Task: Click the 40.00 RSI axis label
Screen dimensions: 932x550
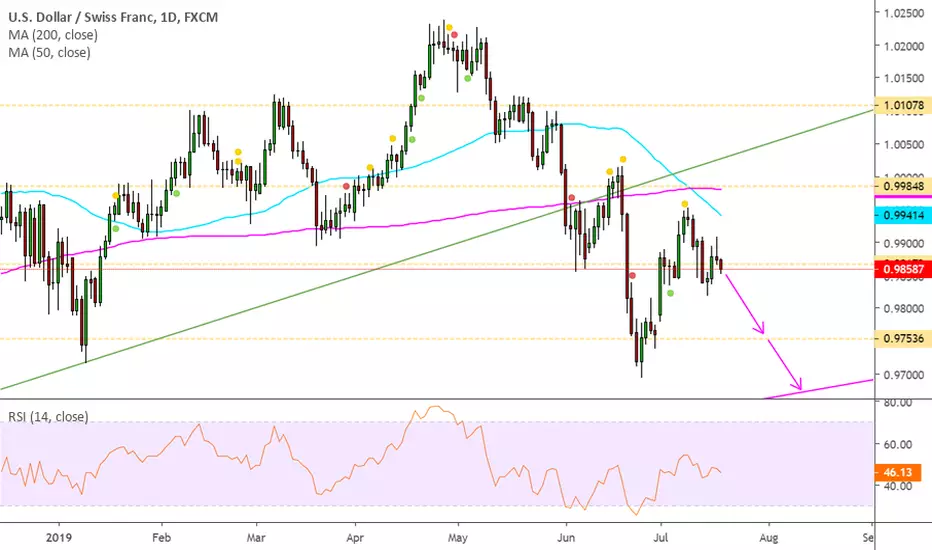Action: pyautogui.click(x=898, y=486)
